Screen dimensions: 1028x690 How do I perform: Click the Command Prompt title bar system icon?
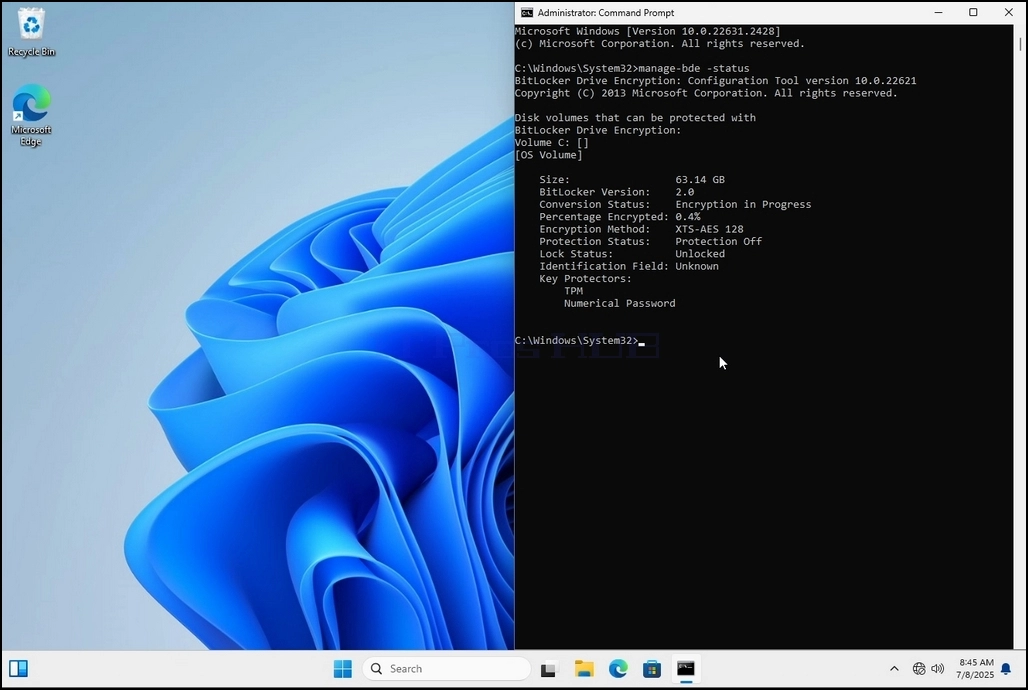(526, 12)
